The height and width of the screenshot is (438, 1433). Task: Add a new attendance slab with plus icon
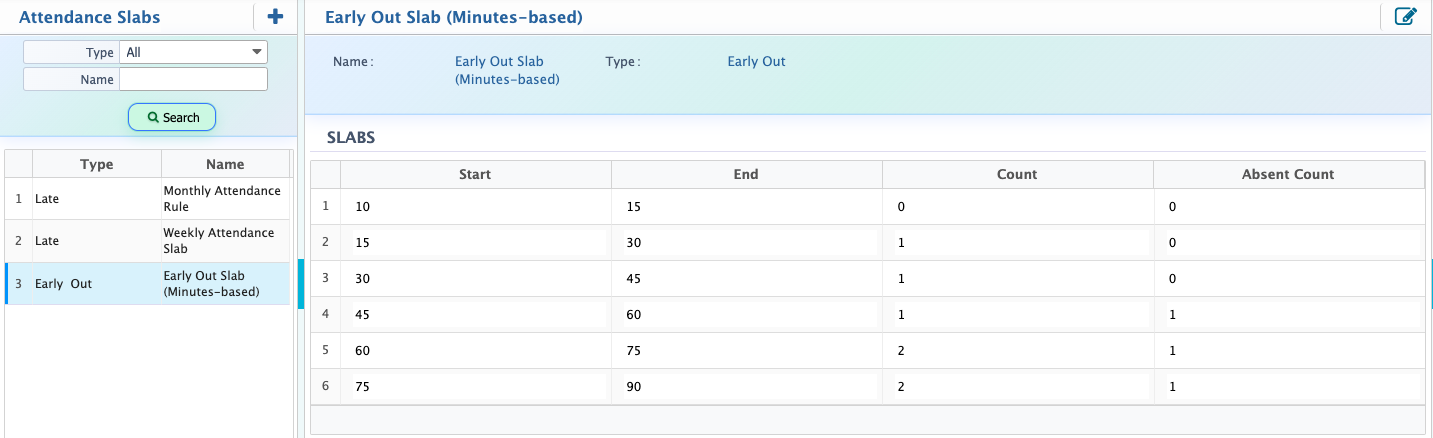pyautogui.click(x=276, y=16)
